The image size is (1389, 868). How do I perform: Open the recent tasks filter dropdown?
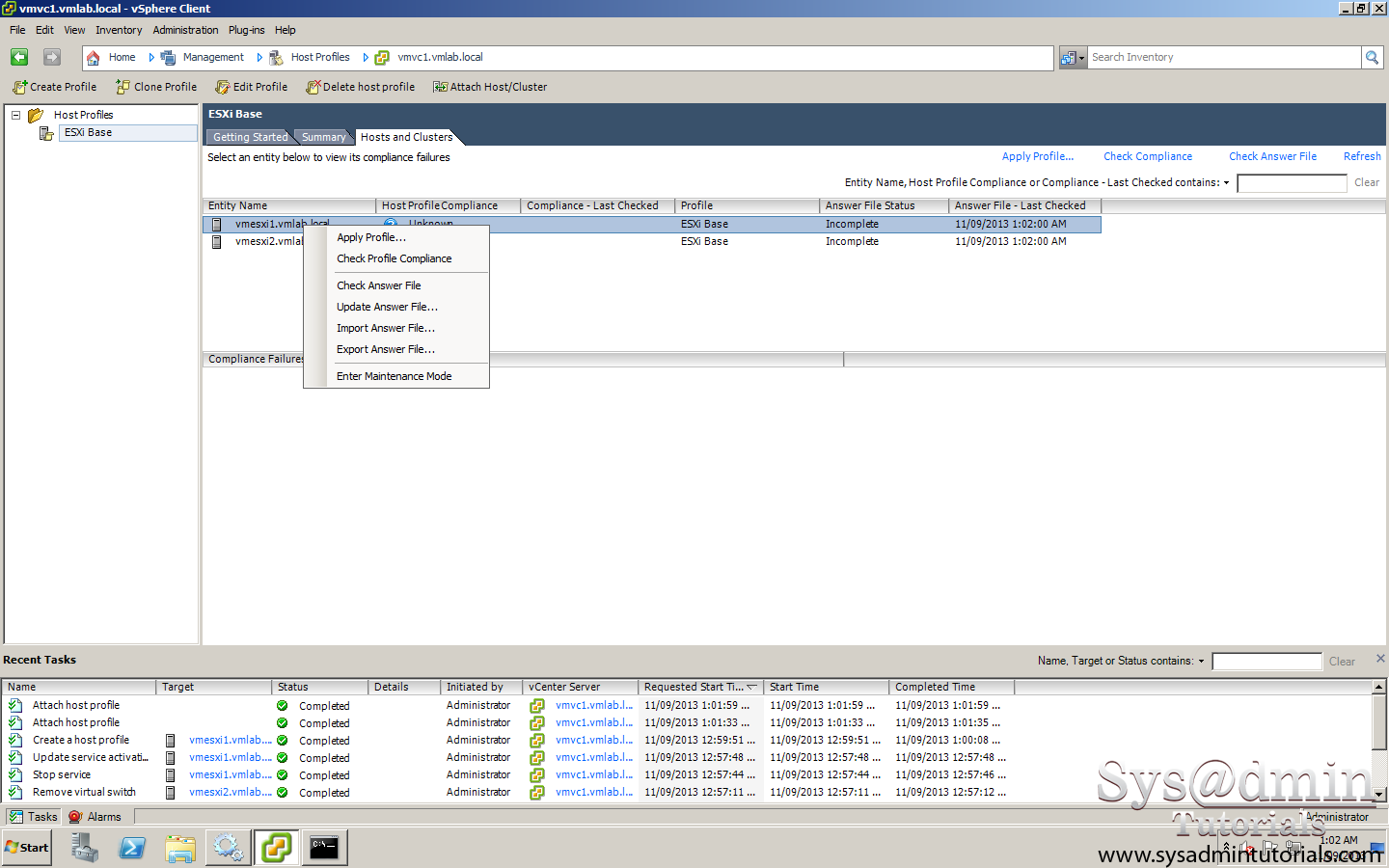tap(1201, 661)
